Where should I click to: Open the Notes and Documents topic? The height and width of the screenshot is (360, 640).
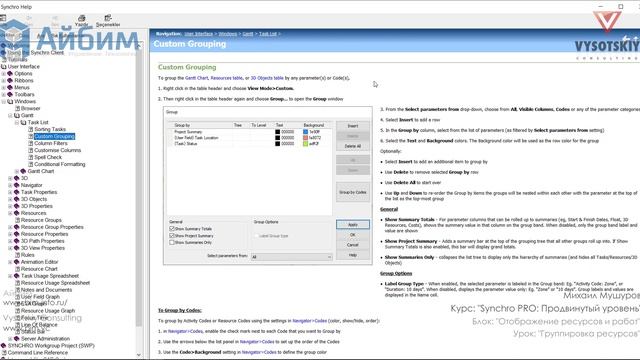click(46, 289)
